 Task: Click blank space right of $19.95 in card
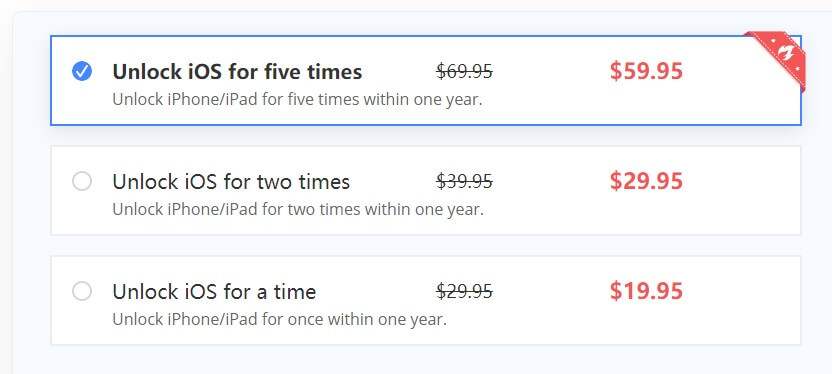pyautogui.click(x=740, y=300)
